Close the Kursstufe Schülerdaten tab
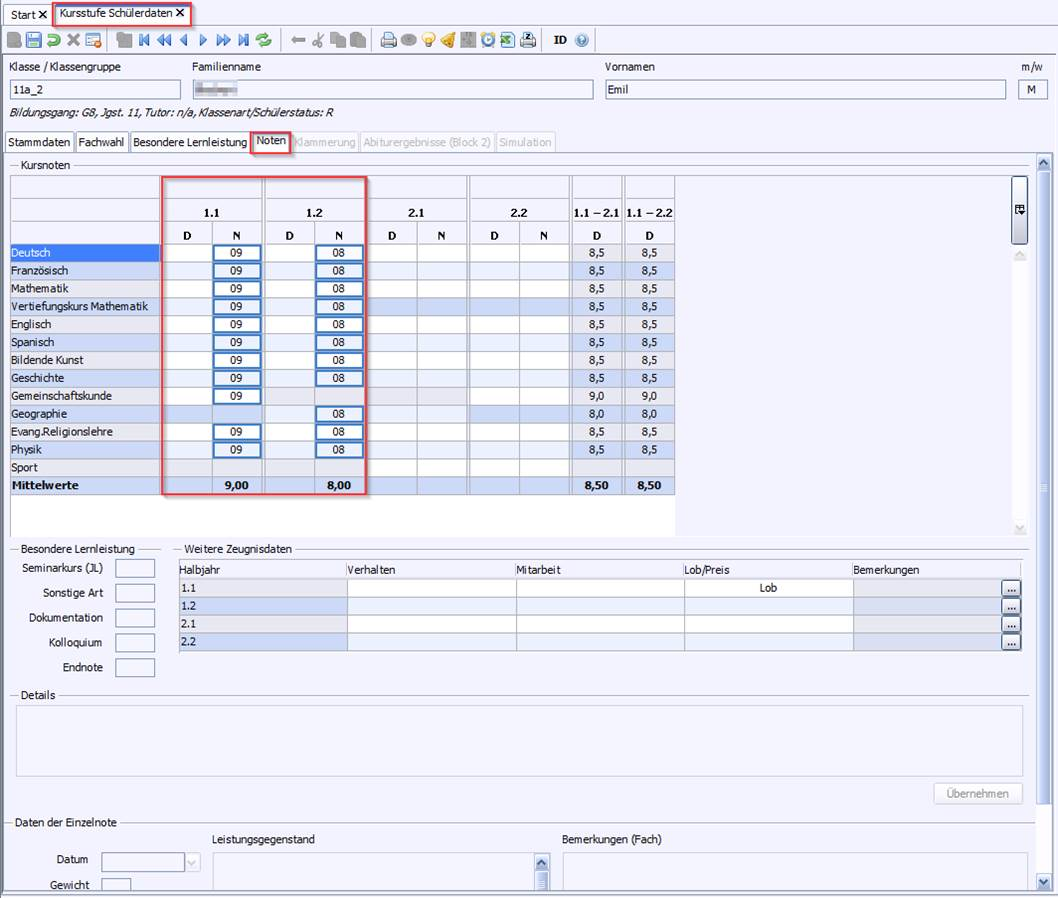 click(180, 14)
